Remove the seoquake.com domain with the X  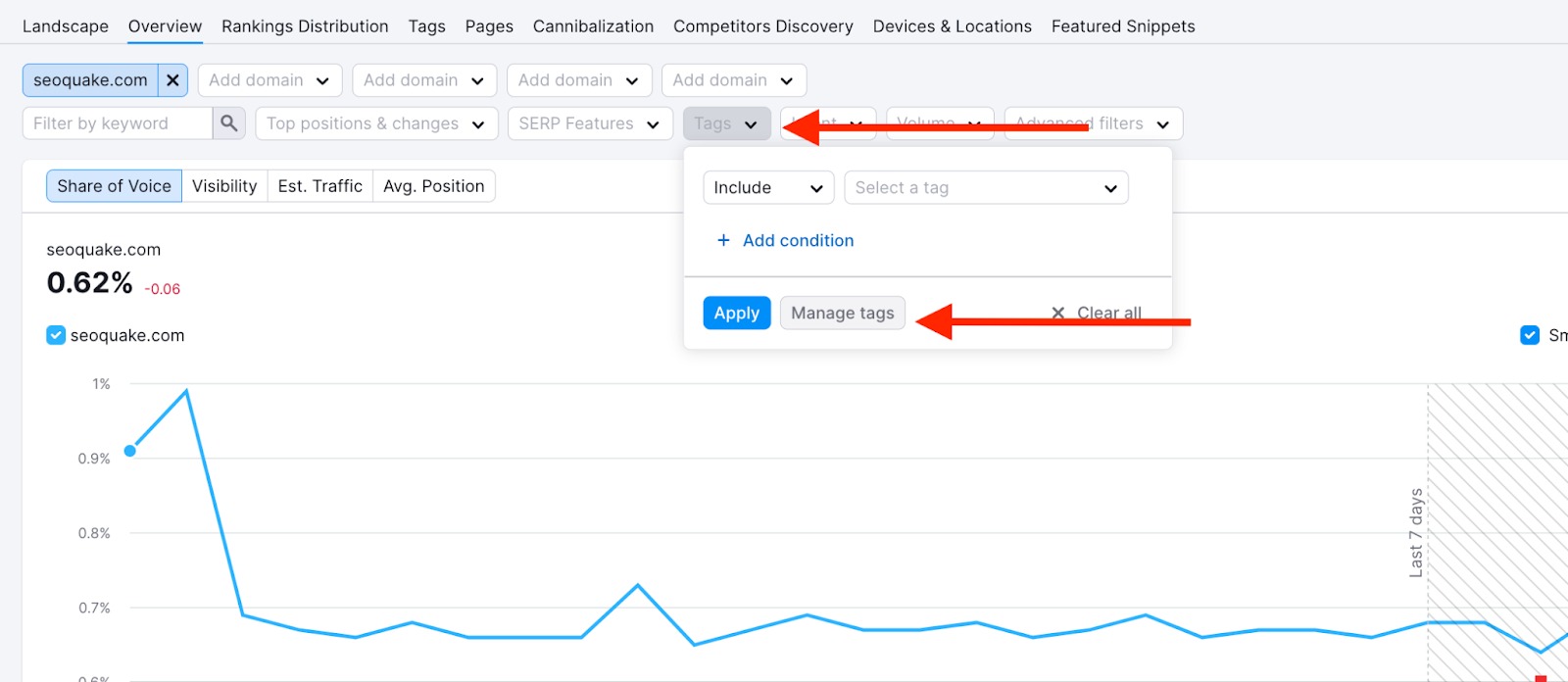[x=172, y=80]
